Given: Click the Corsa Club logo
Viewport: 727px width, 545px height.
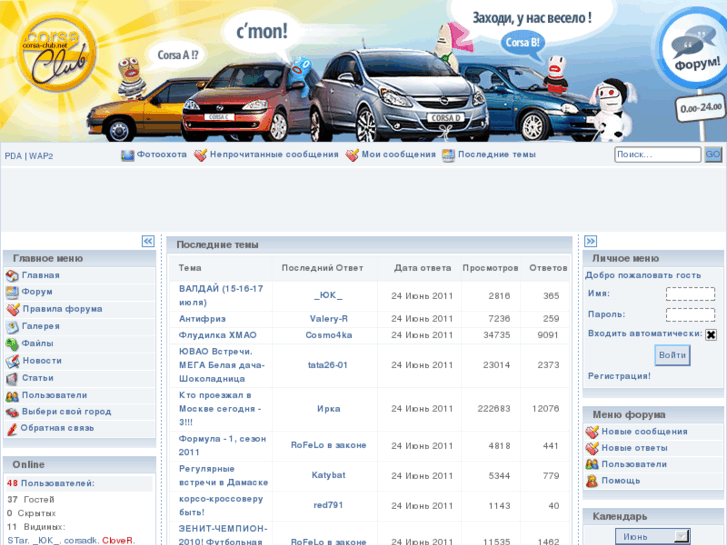Looking at the screenshot, I should 57,52.
